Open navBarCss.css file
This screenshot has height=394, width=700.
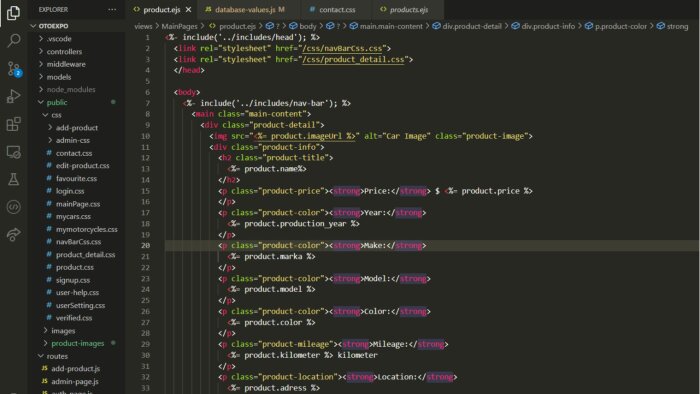coord(78,242)
